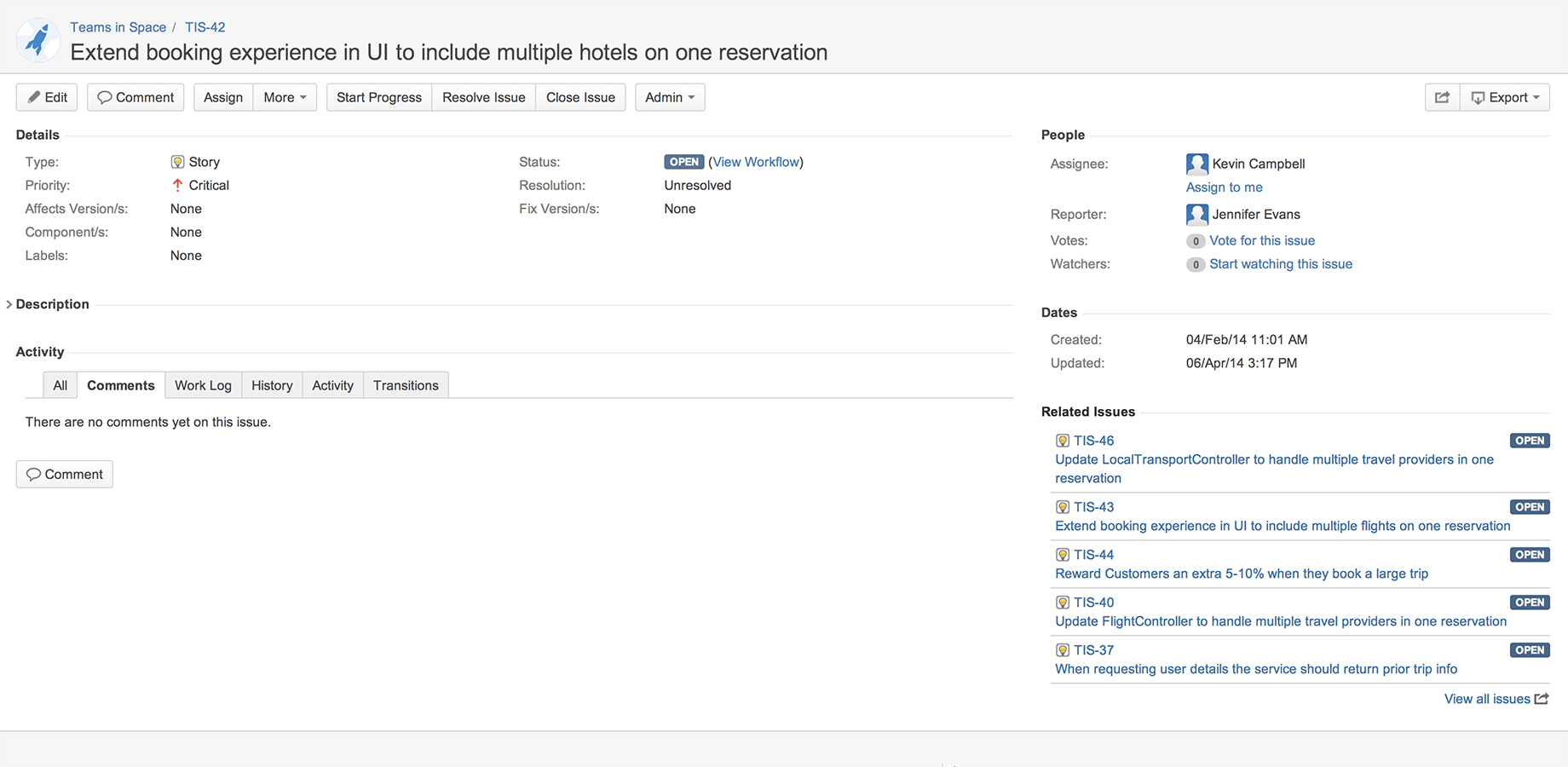Start watching this issue
The image size is (1568, 767).
(1281, 264)
